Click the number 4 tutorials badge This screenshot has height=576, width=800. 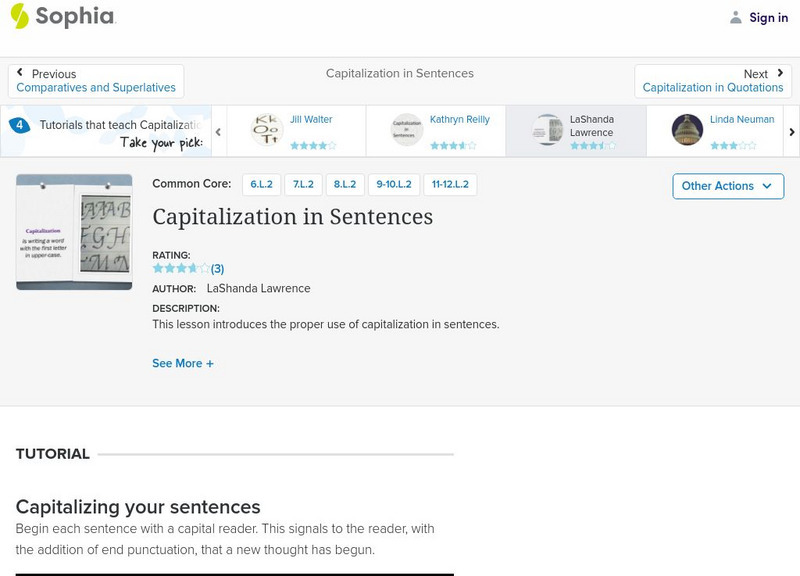pyautogui.click(x=19, y=126)
